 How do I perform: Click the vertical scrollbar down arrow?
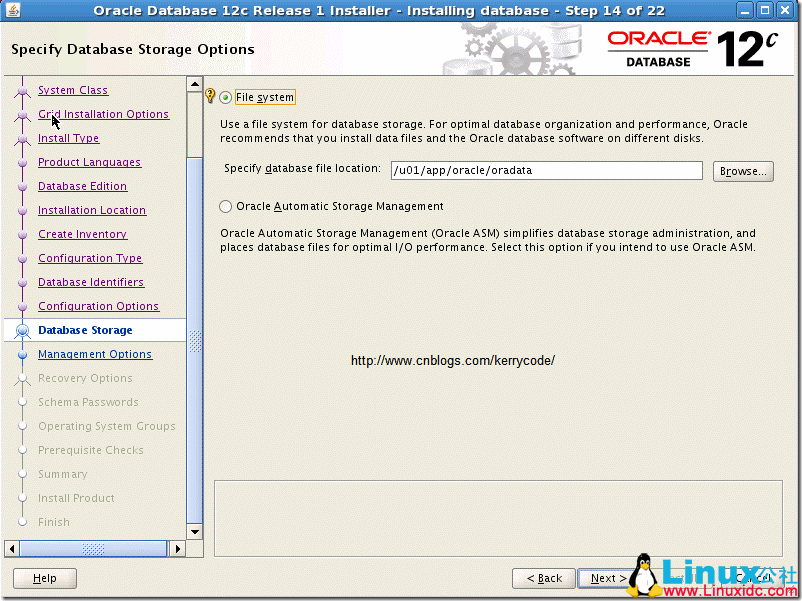(x=195, y=531)
